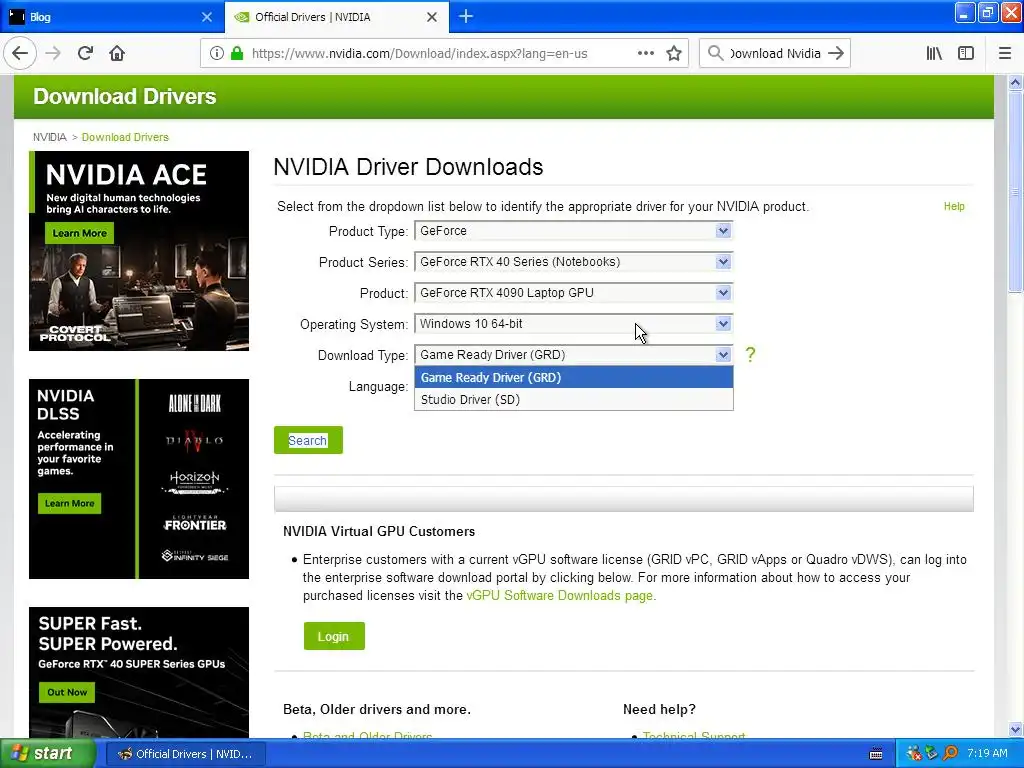Click the Login button

(x=334, y=636)
